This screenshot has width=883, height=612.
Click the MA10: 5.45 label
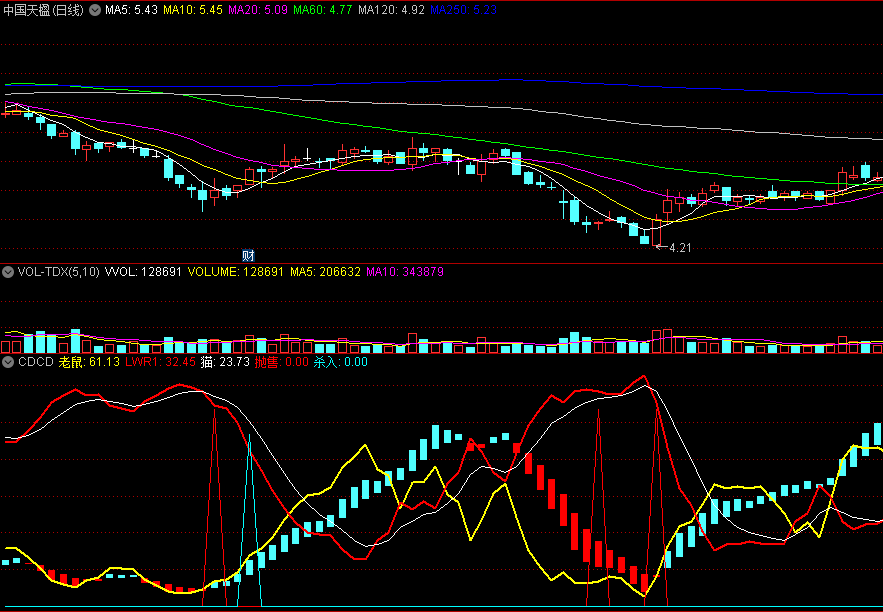click(x=195, y=10)
